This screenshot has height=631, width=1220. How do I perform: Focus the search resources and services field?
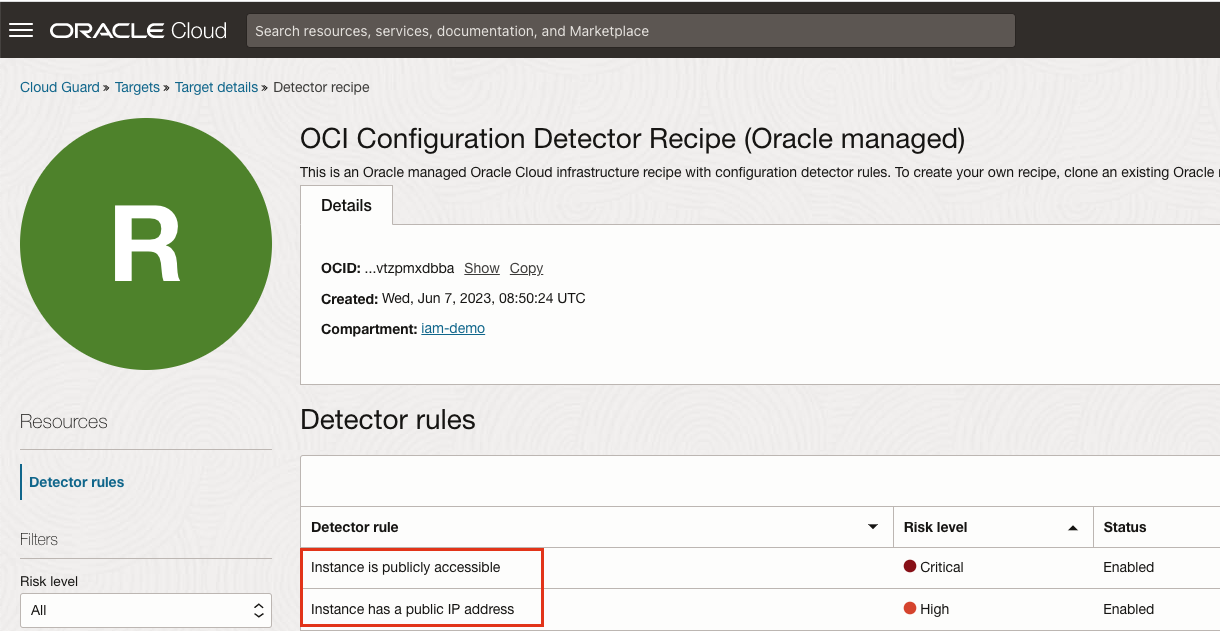click(x=630, y=31)
